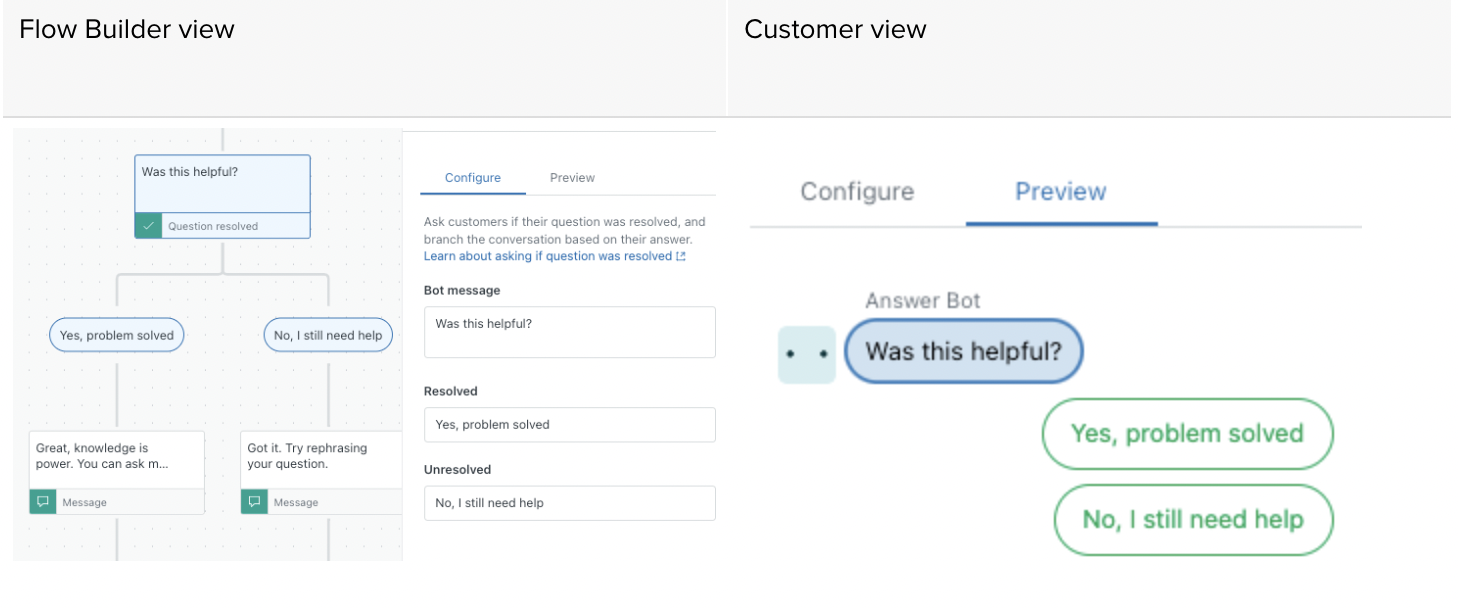The width and height of the screenshot is (1458, 608).
Task: Click inside the Bot message text field
Action: click(x=569, y=332)
